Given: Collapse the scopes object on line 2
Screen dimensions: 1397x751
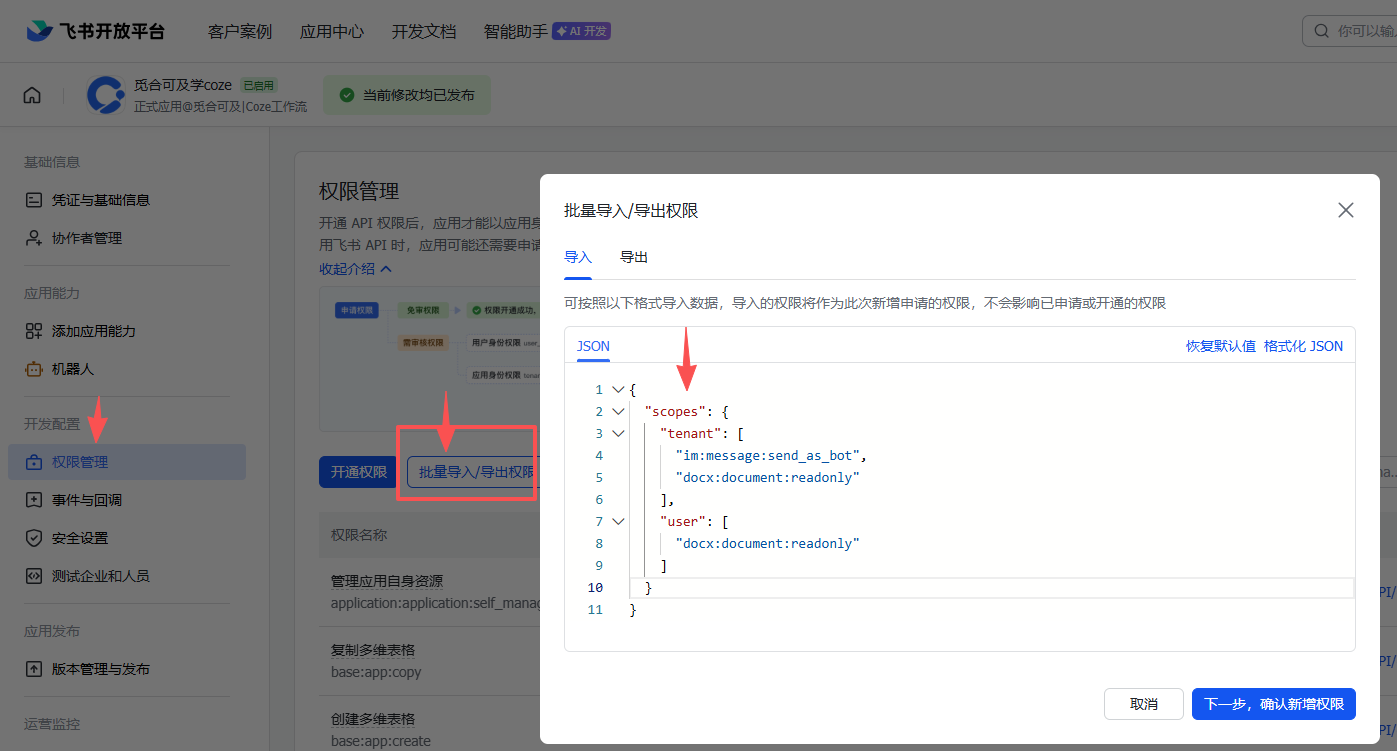Looking at the screenshot, I should click(x=617, y=411).
